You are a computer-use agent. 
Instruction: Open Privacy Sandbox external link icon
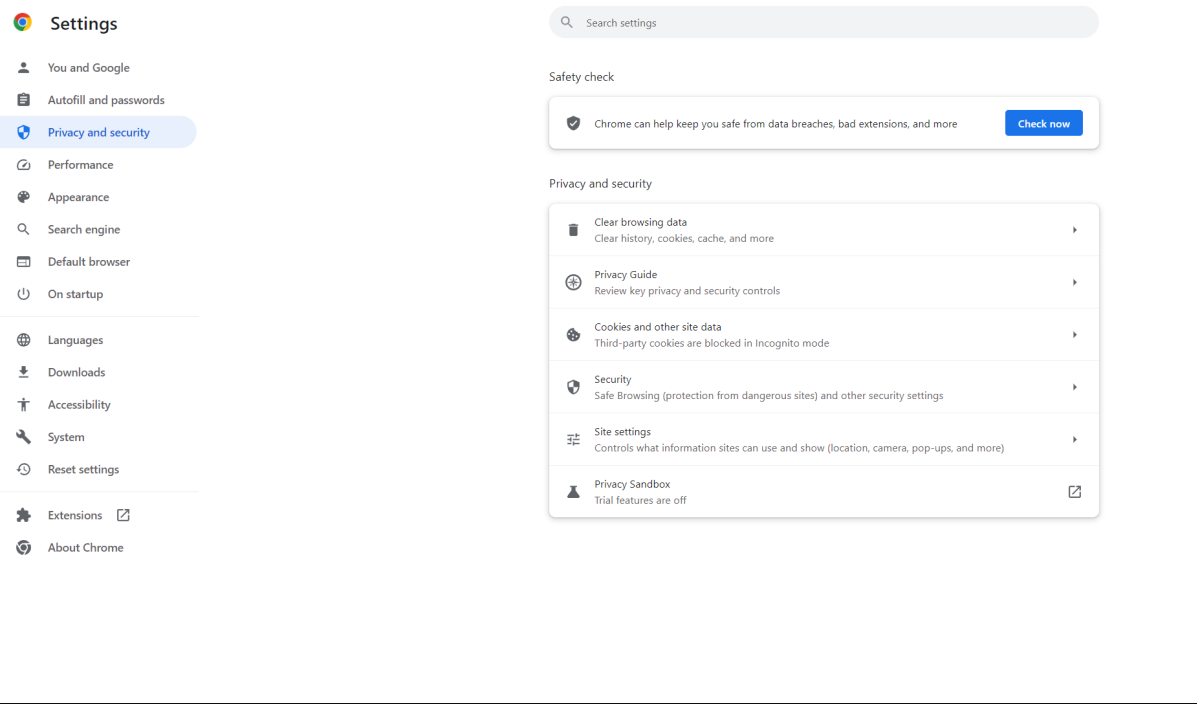1074,492
